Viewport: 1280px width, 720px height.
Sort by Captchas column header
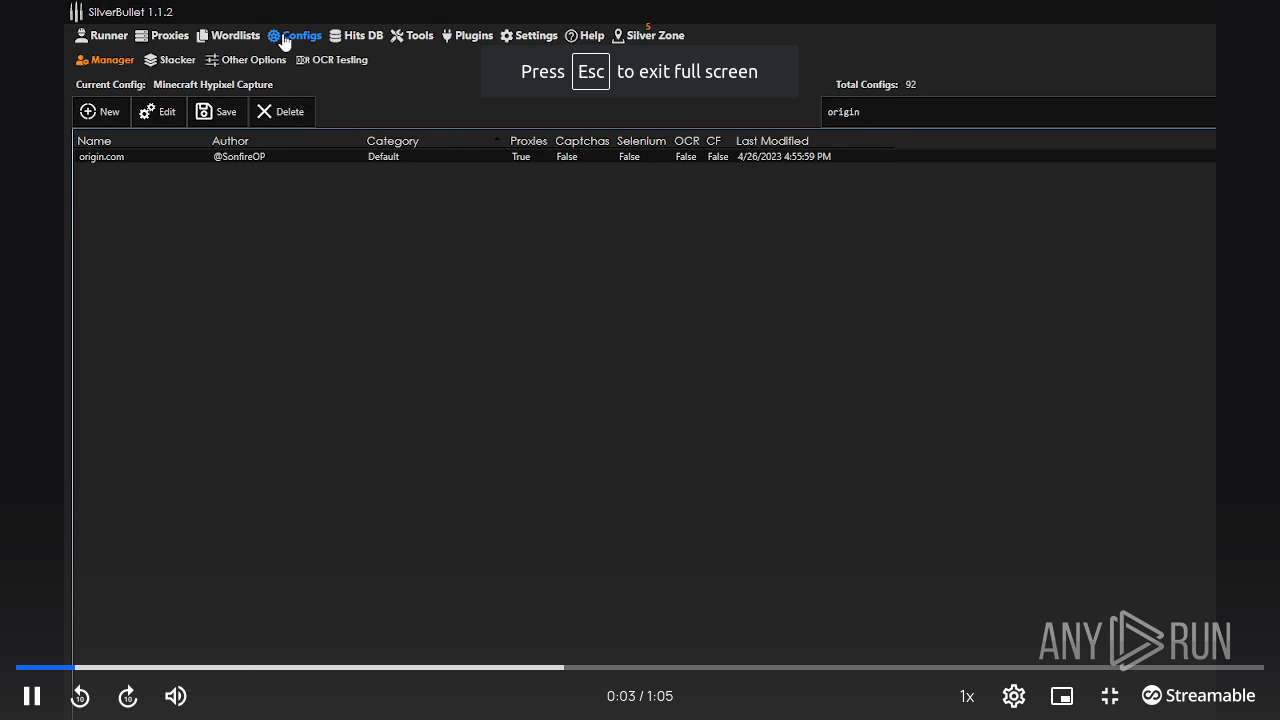582,141
